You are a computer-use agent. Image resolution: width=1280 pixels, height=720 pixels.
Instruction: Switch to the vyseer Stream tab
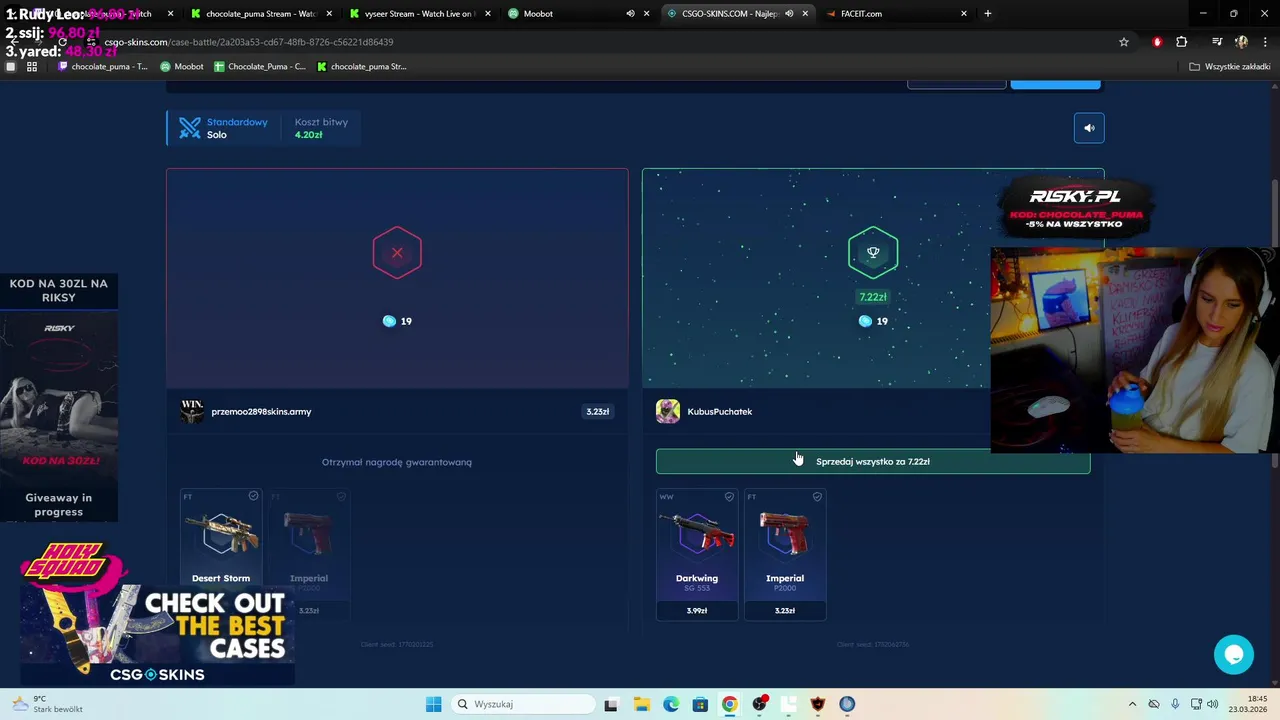419,14
